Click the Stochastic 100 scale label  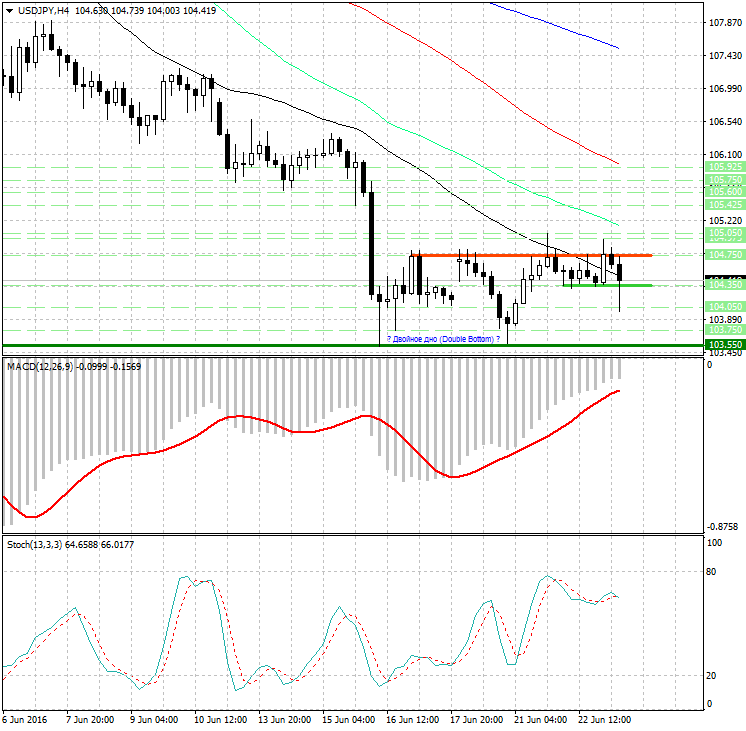(714, 543)
